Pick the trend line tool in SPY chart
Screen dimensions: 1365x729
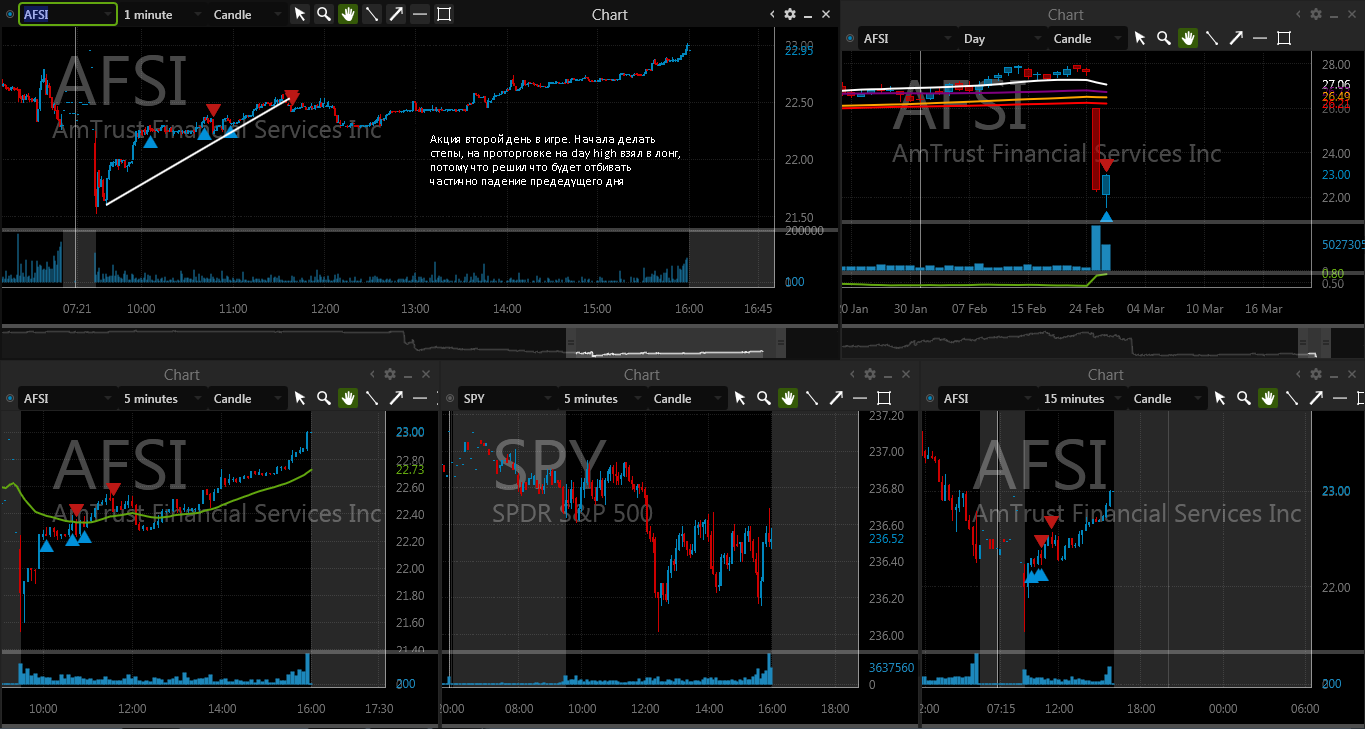[812, 398]
